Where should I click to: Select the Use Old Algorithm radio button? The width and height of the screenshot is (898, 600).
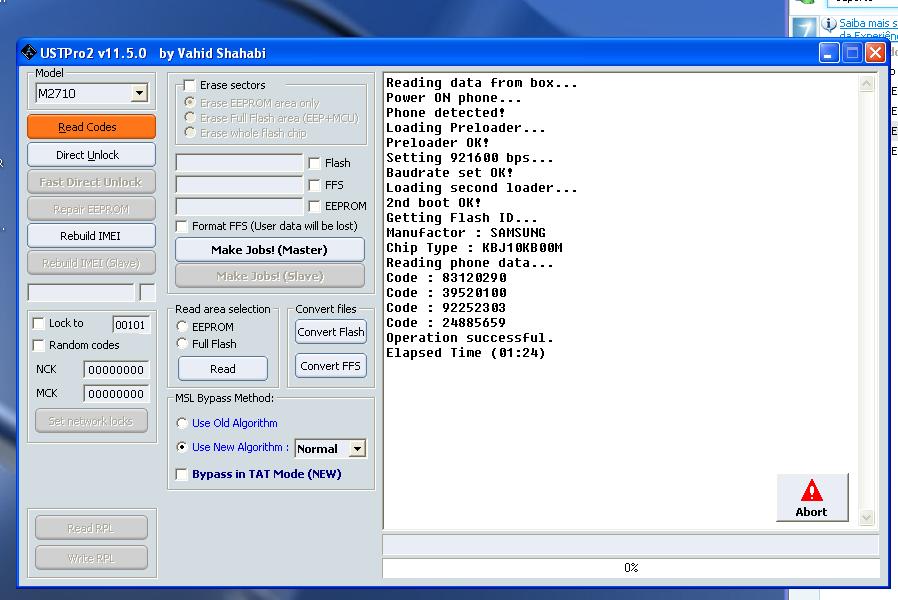182,423
